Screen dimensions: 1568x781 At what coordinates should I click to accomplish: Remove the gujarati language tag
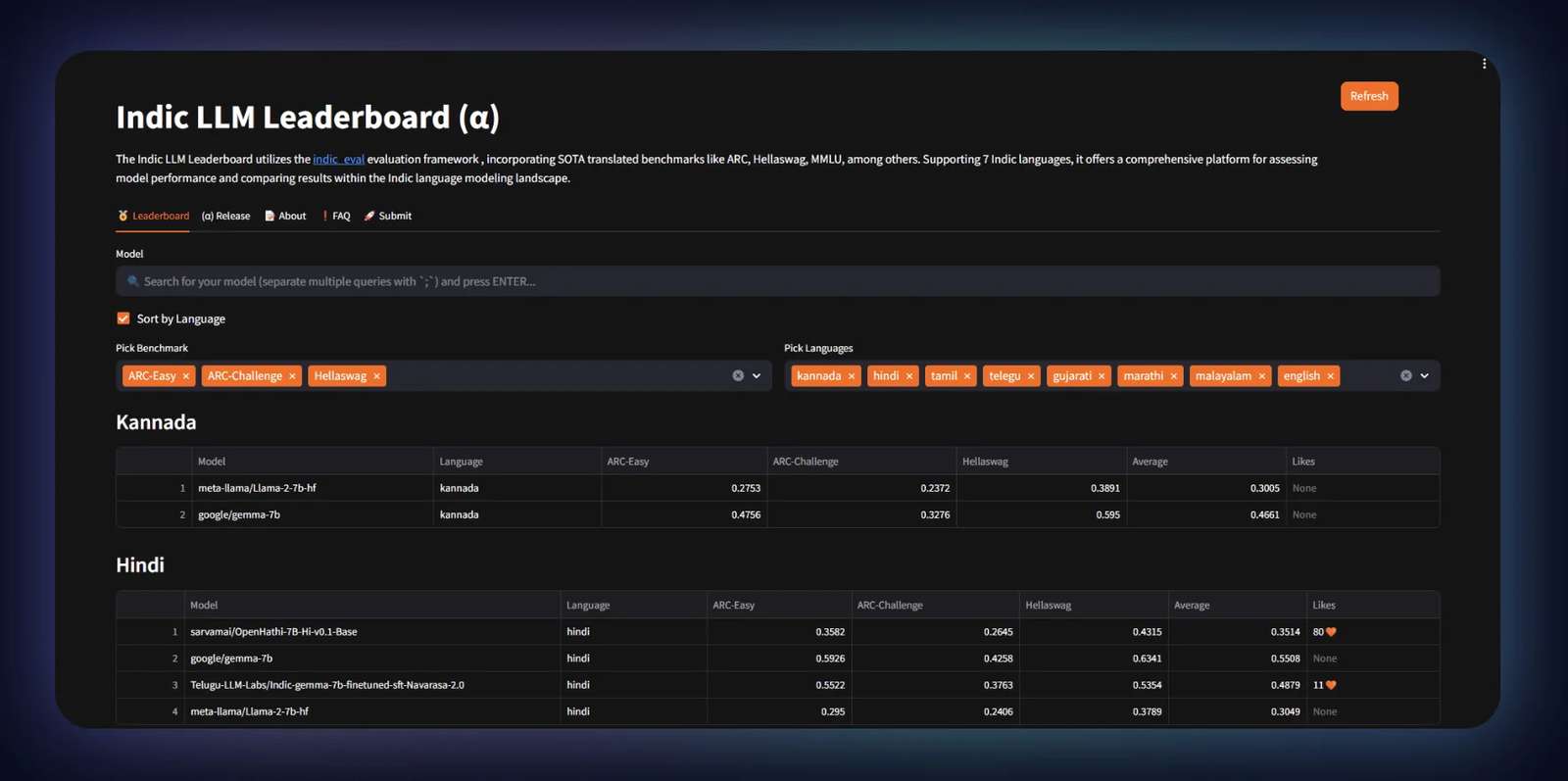tap(1102, 376)
